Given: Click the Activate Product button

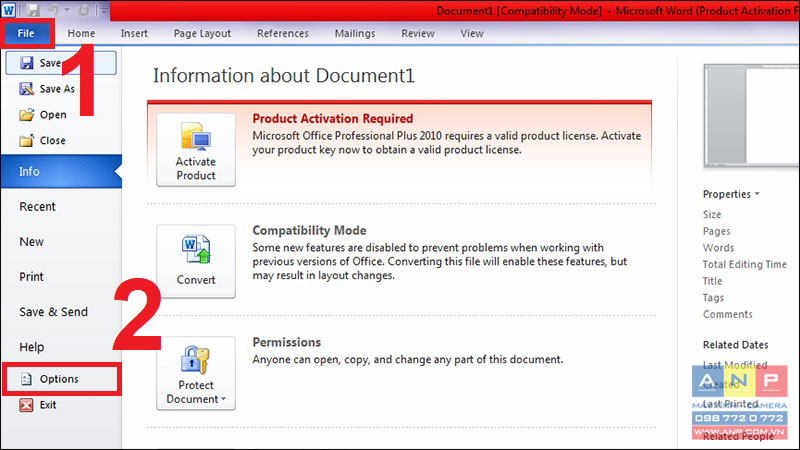Looking at the screenshot, I should [196, 149].
